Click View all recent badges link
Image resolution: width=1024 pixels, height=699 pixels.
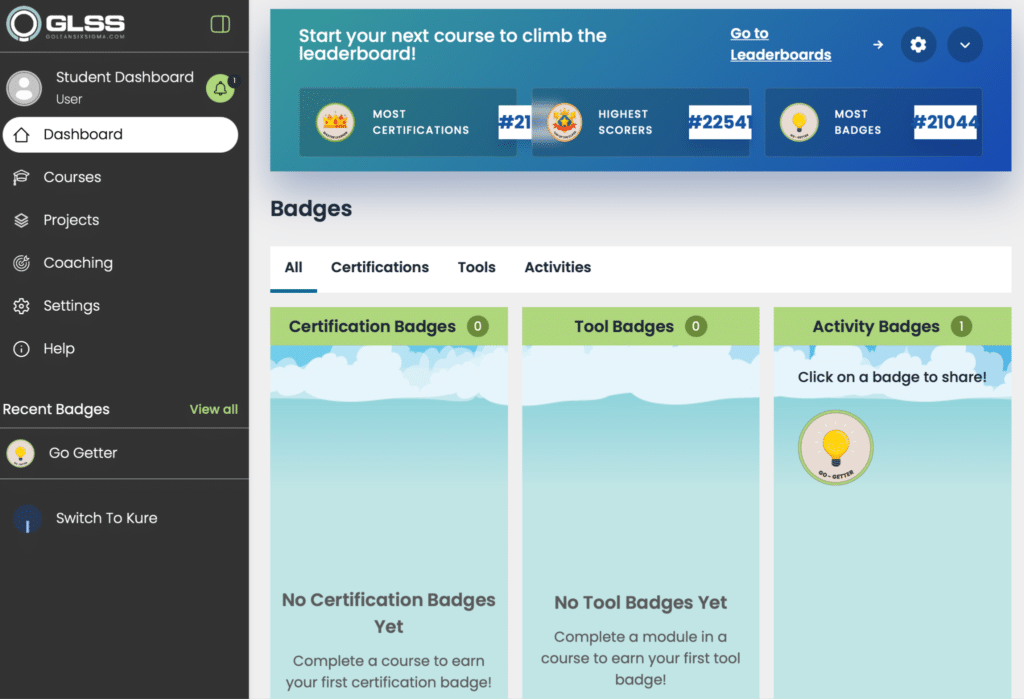(214, 410)
